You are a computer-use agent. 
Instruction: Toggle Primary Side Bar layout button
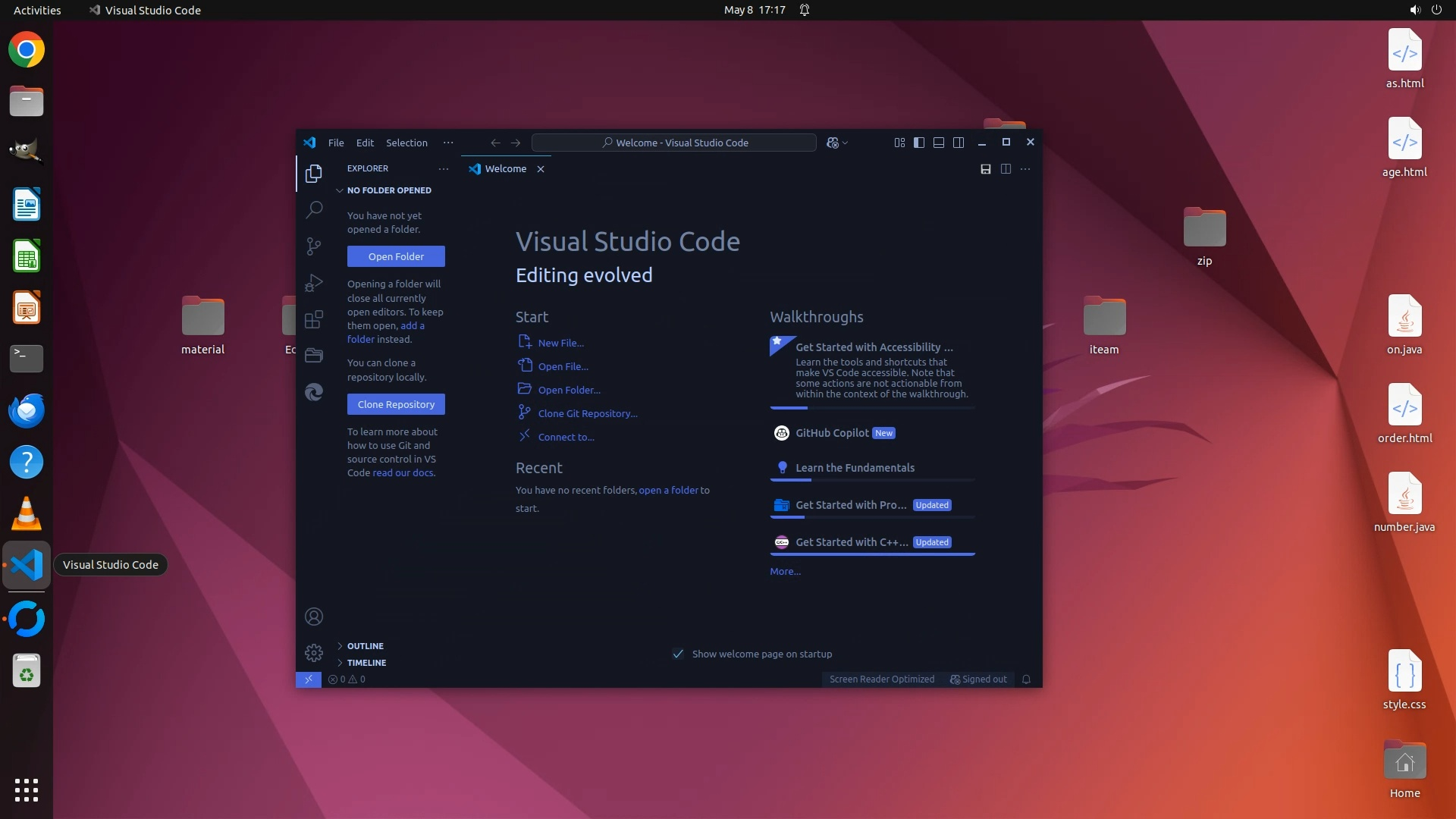click(919, 143)
